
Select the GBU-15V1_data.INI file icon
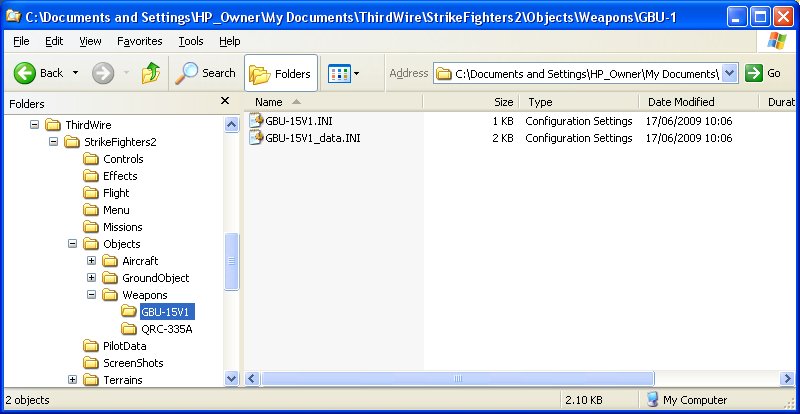click(x=256, y=138)
